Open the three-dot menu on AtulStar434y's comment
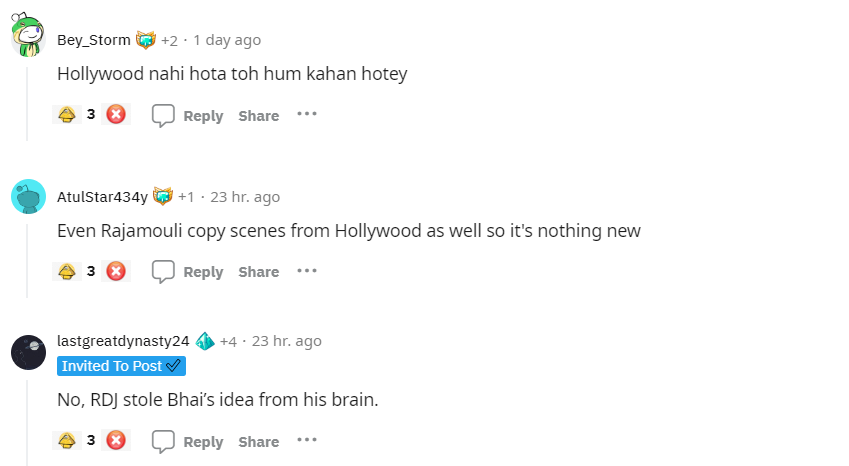849x466 pixels. point(307,271)
